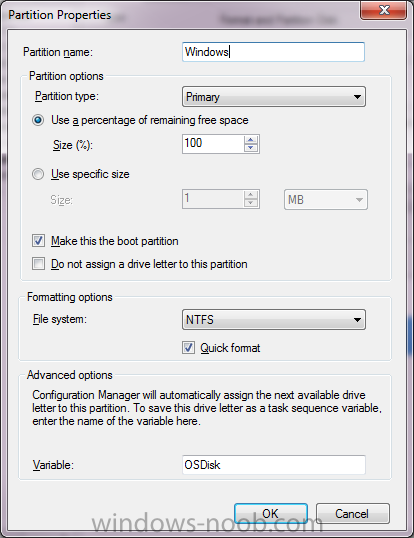The width and height of the screenshot is (414, 538).
Task: Close the Partition Properties dialog
Action: click(x=384, y=10)
